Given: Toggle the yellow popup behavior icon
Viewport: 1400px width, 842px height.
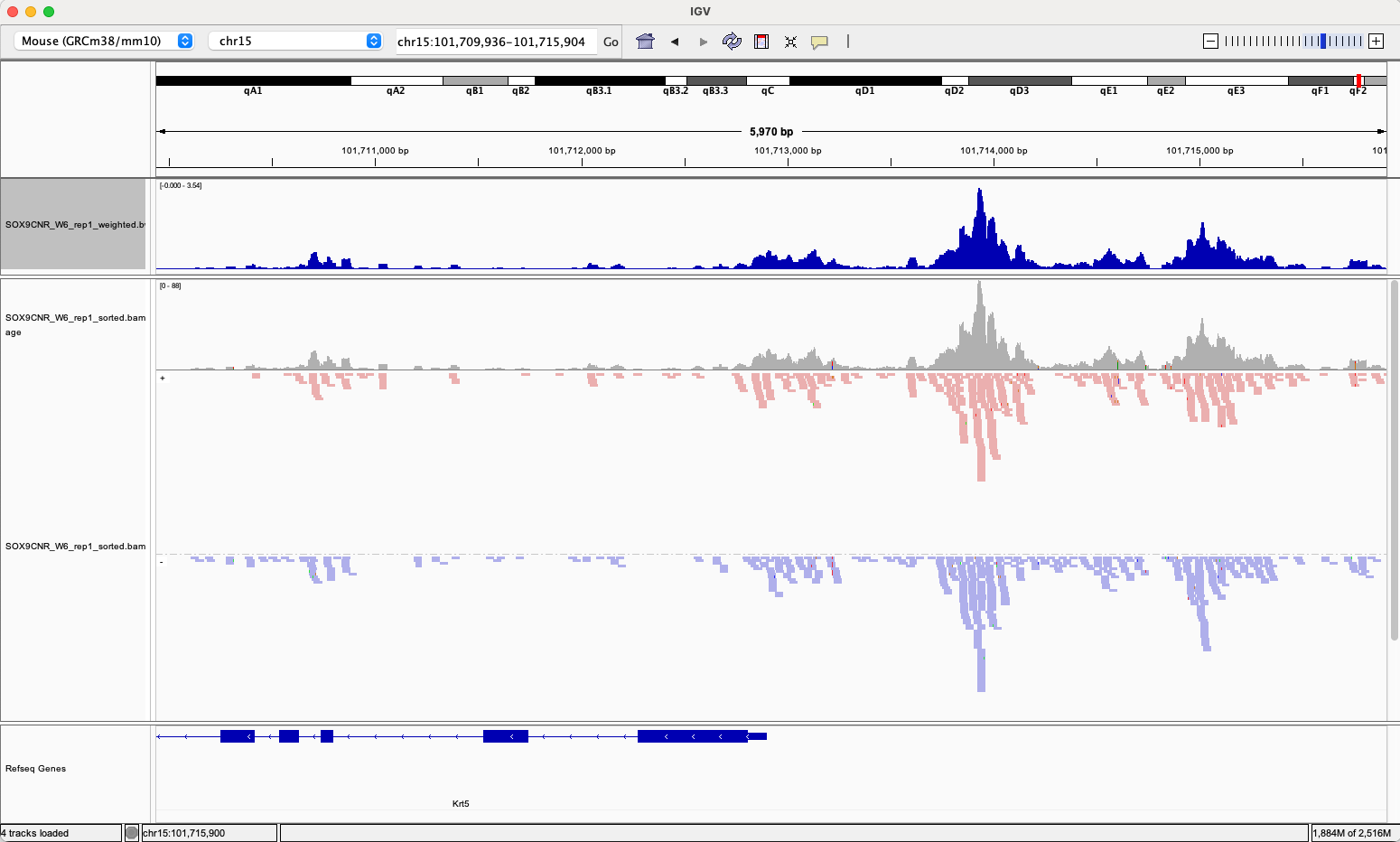Looking at the screenshot, I should point(819,42).
